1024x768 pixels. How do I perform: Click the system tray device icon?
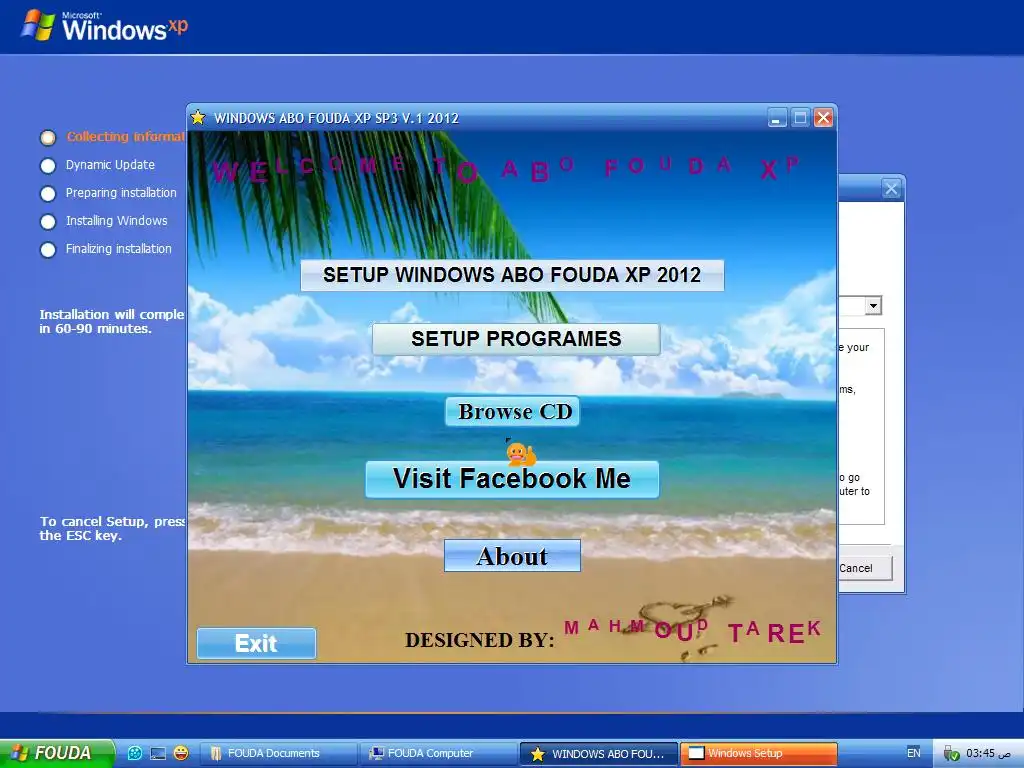tap(952, 754)
